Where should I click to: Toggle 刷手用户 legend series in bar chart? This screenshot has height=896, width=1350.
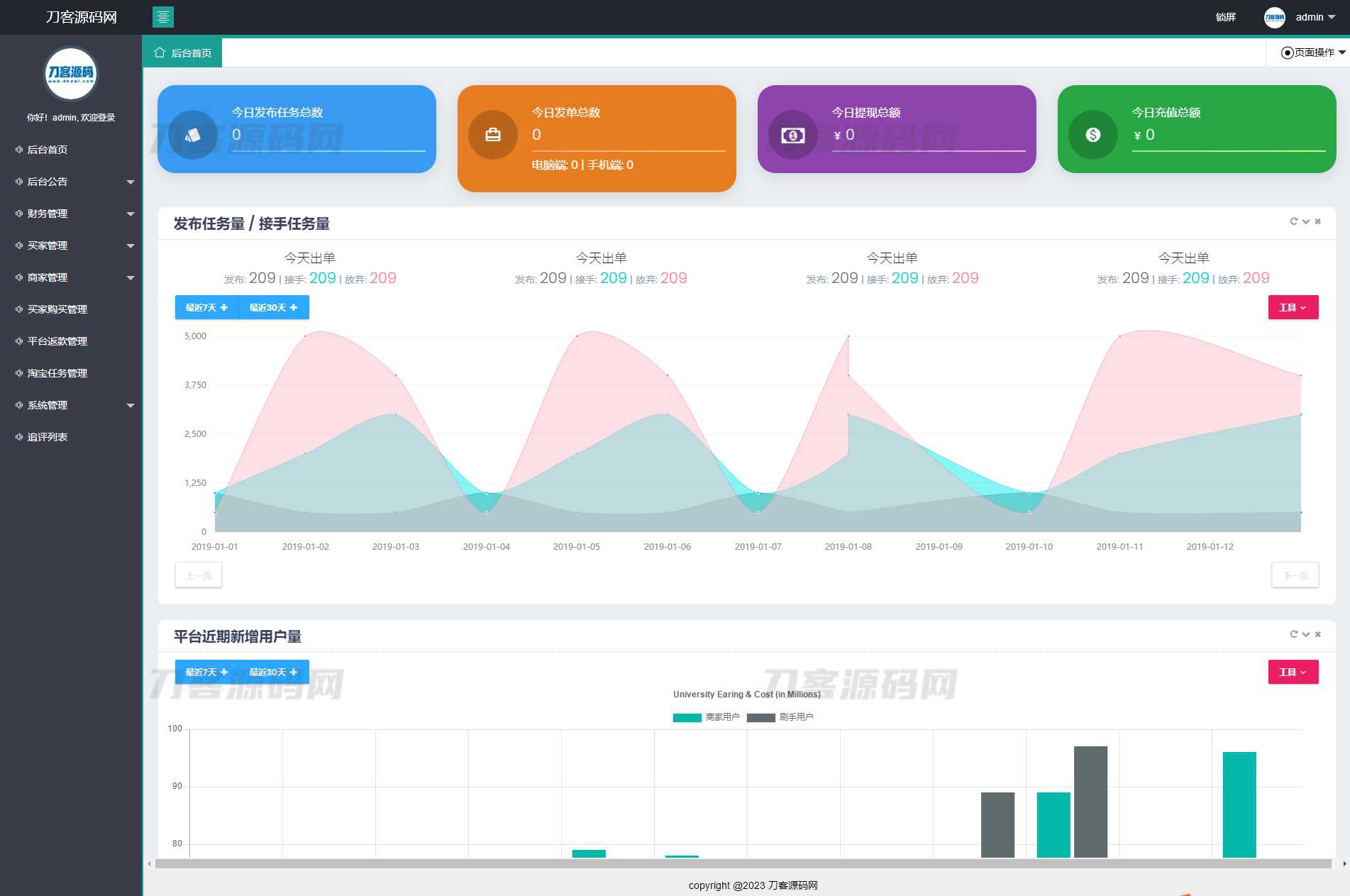(x=780, y=717)
